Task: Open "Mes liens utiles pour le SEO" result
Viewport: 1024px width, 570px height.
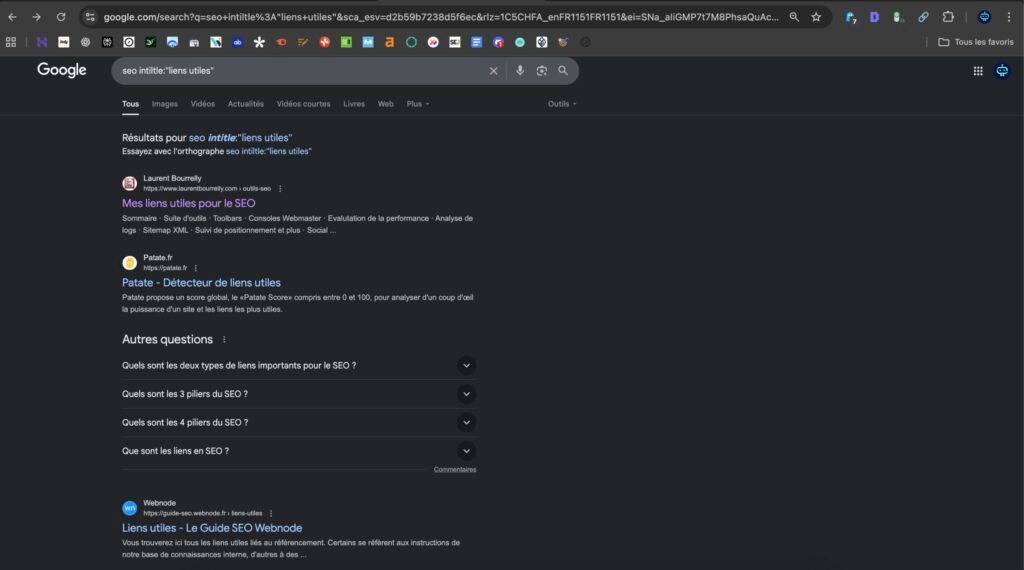Action: pos(189,203)
